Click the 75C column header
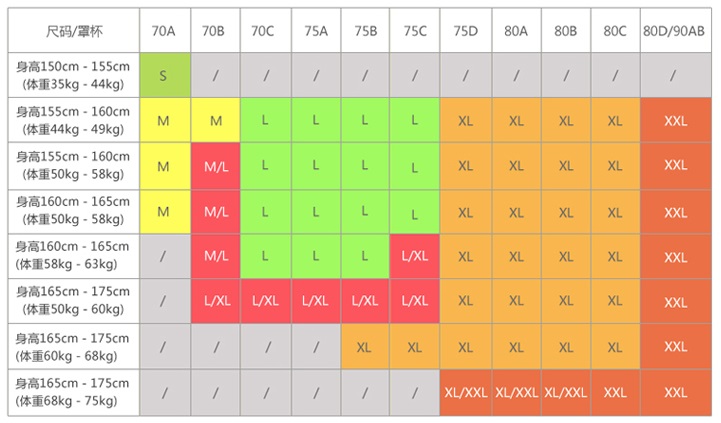The image size is (721, 423). [x=415, y=31]
